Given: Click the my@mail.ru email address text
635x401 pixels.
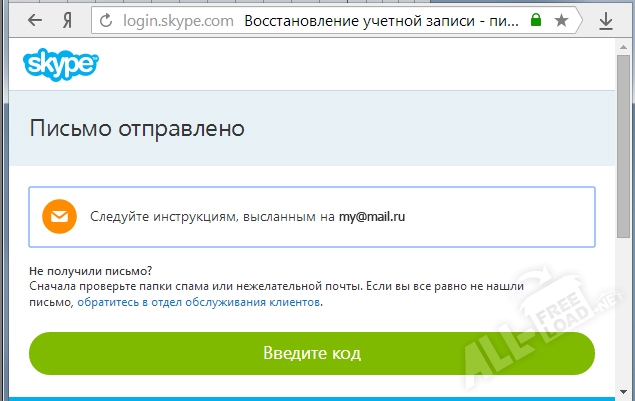Looking at the screenshot, I should click(x=372, y=217).
